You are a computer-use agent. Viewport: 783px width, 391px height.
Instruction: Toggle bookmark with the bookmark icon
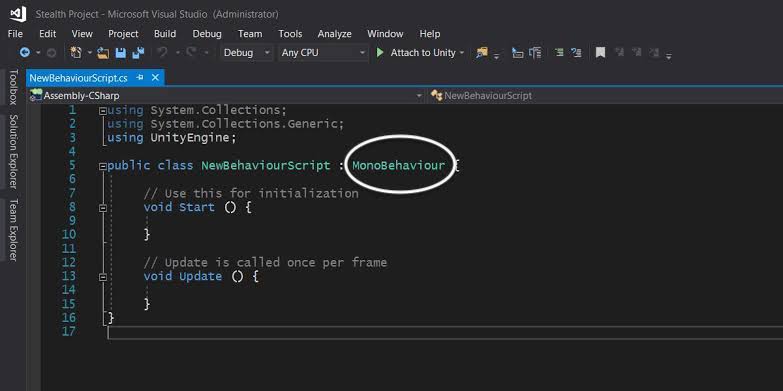coord(600,52)
